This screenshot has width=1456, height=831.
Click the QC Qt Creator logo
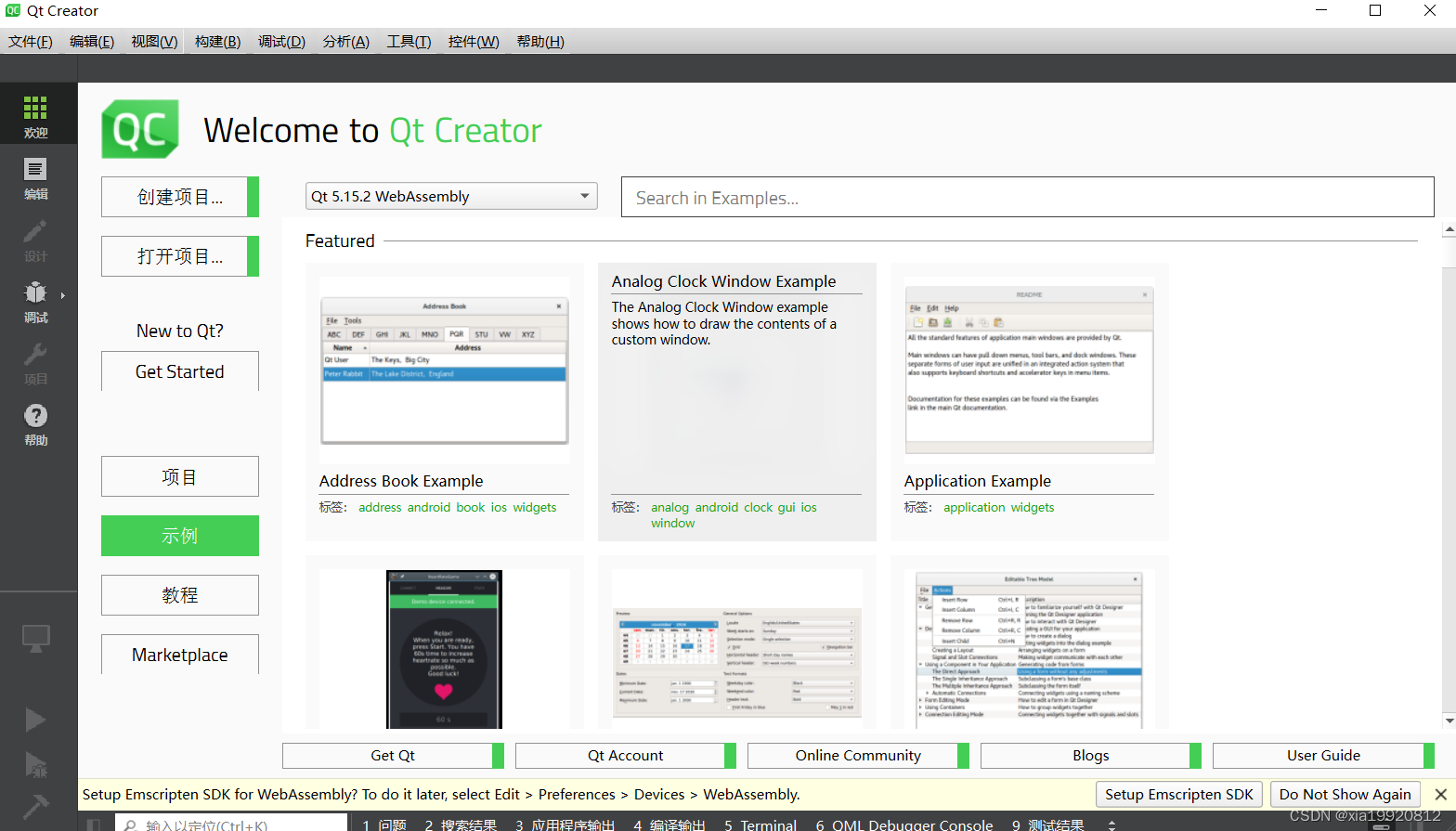click(x=140, y=130)
